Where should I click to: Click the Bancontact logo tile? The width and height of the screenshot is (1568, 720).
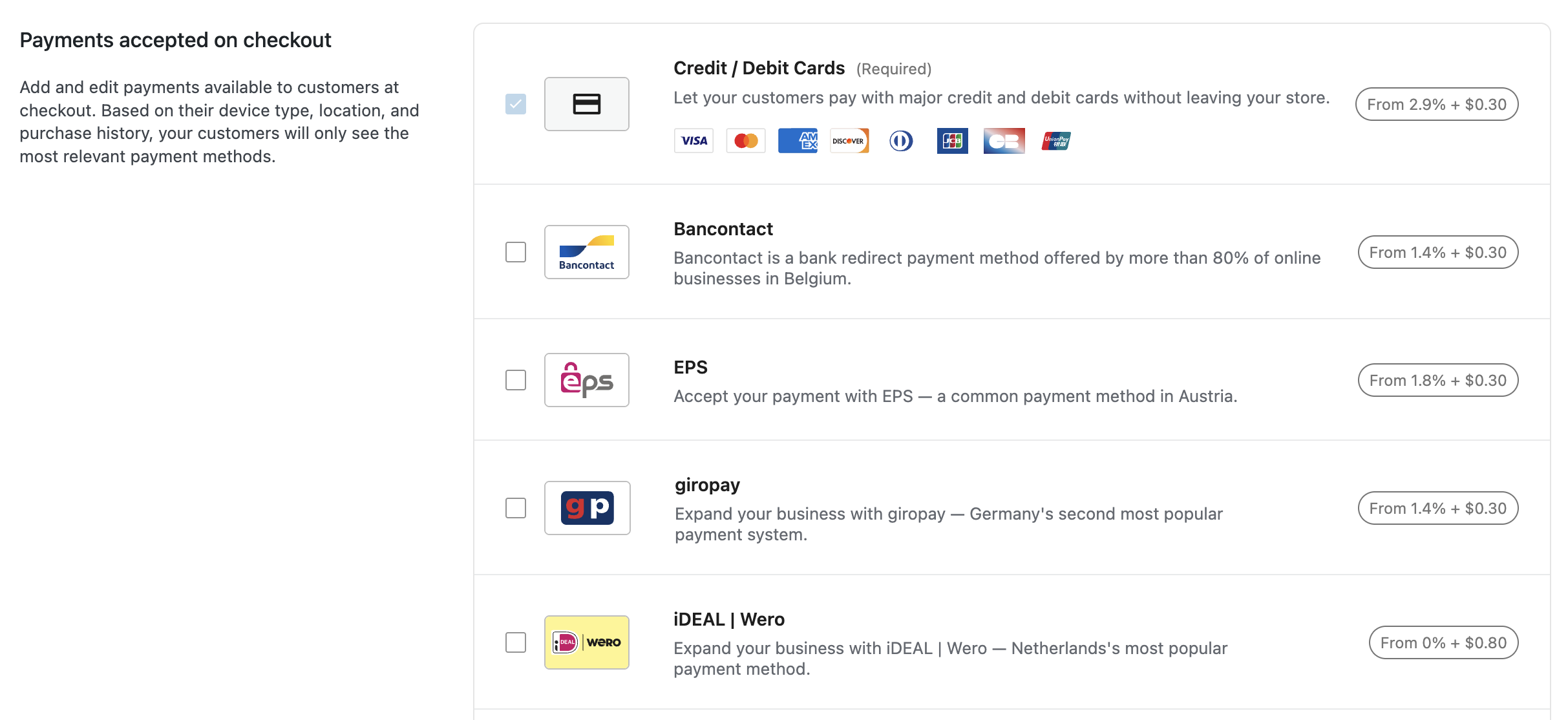tap(587, 252)
